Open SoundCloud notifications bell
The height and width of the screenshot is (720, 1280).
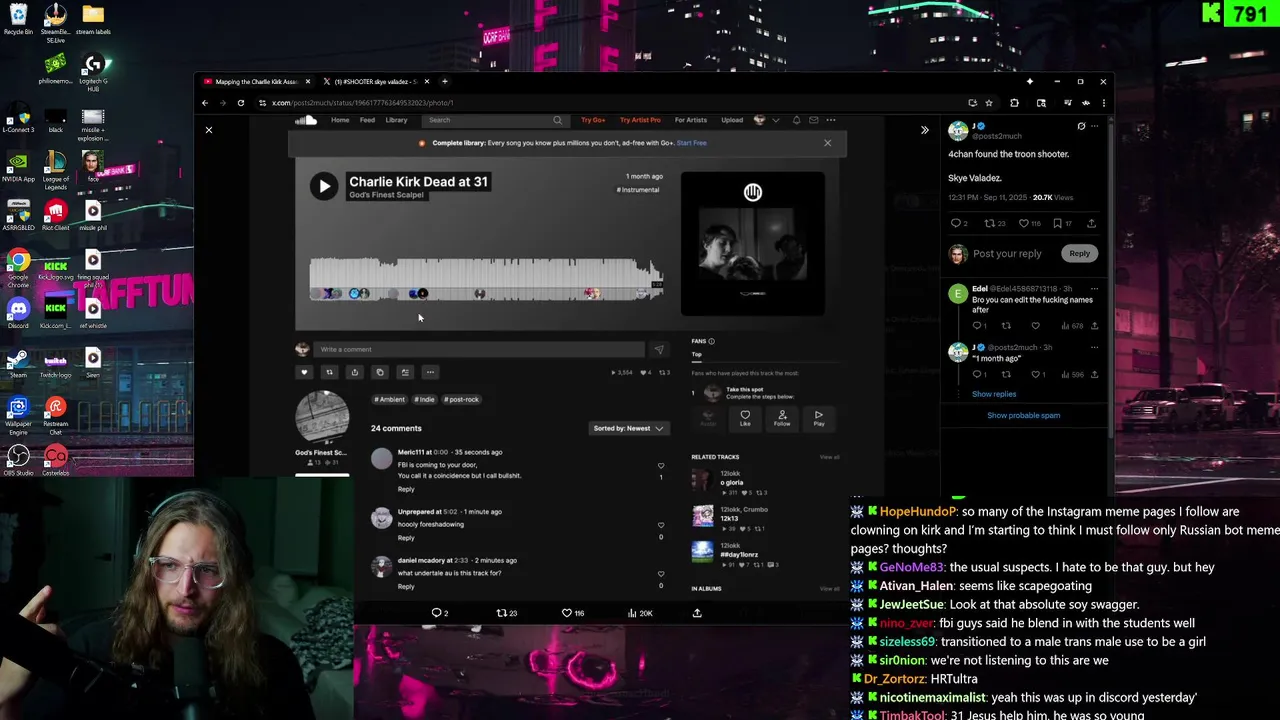tap(796, 120)
